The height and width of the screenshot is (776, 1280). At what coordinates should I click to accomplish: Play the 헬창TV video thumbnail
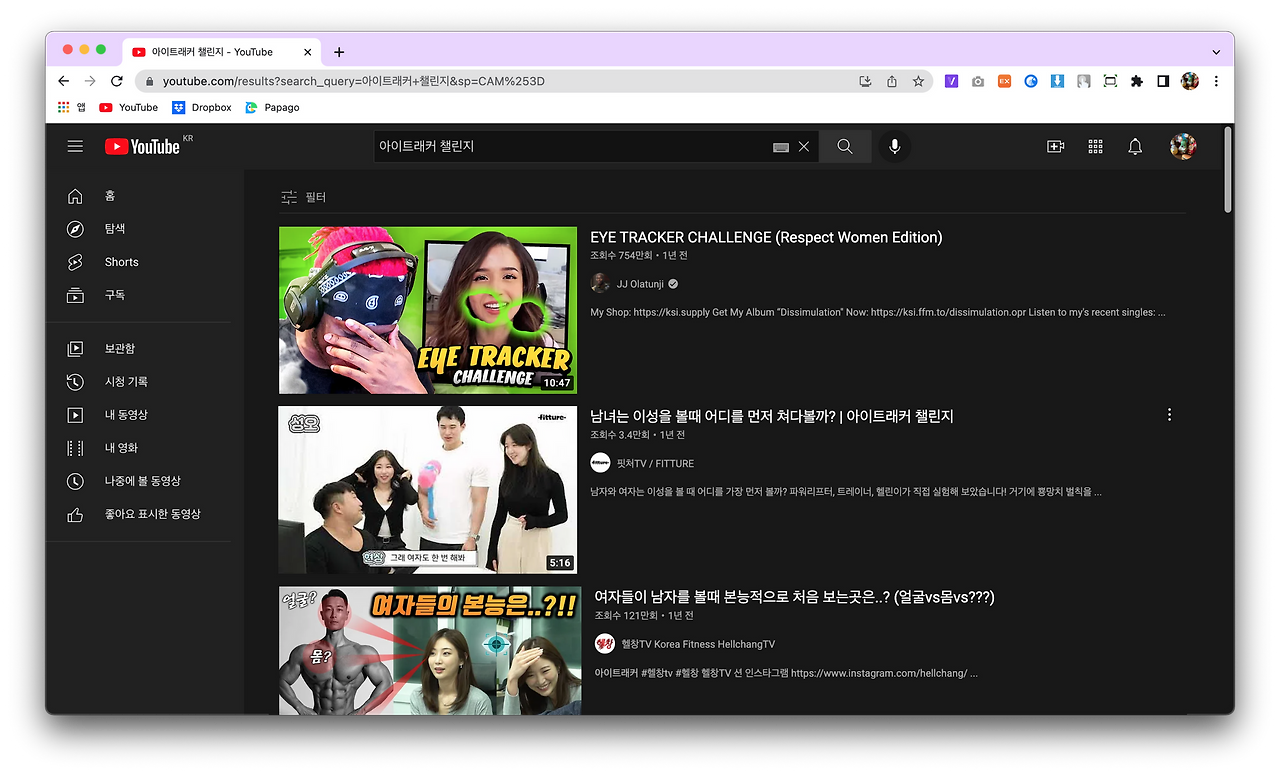coord(430,650)
